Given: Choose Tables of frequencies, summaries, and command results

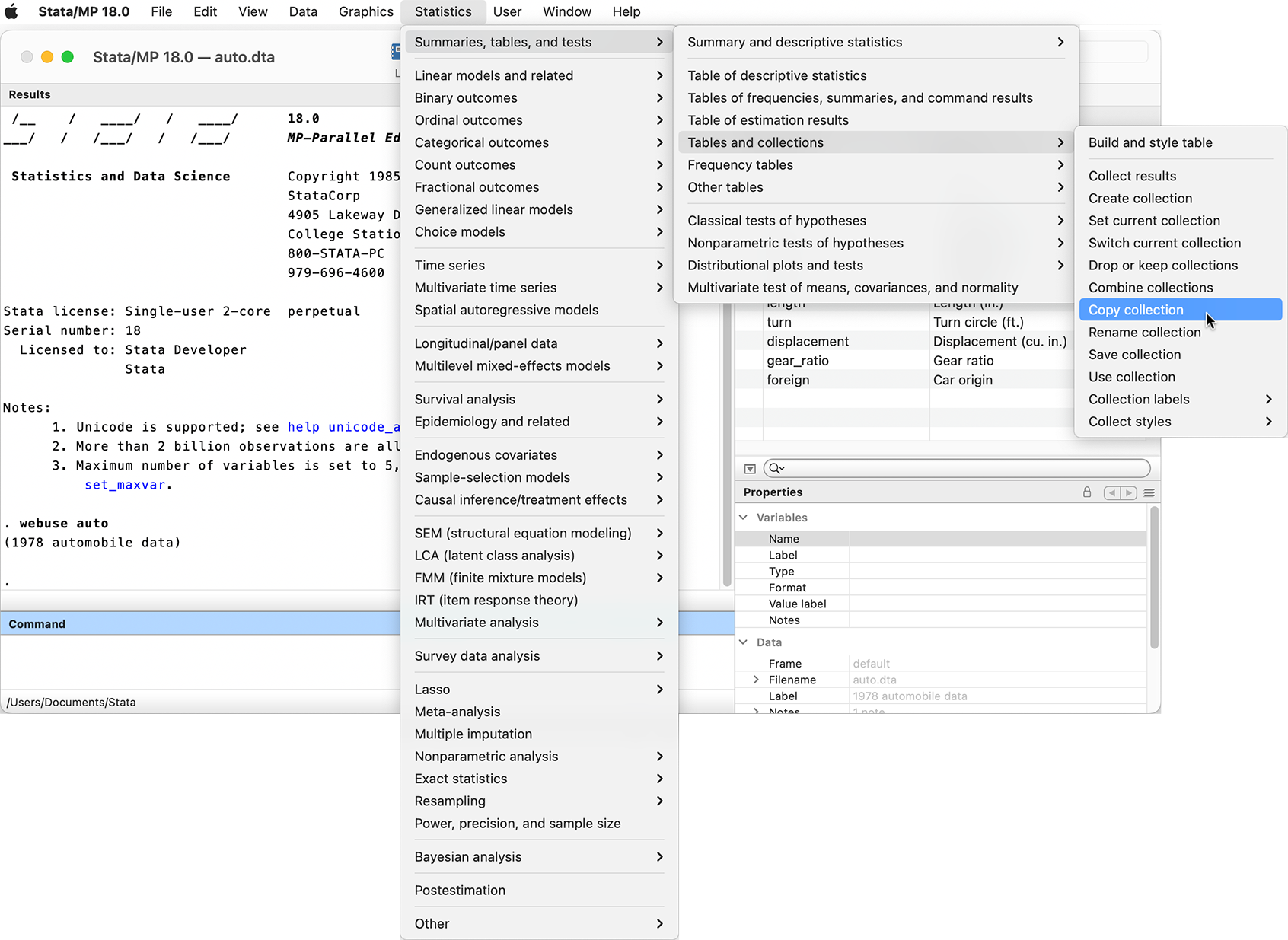Looking at the screenshot, I should pos(876,98).
